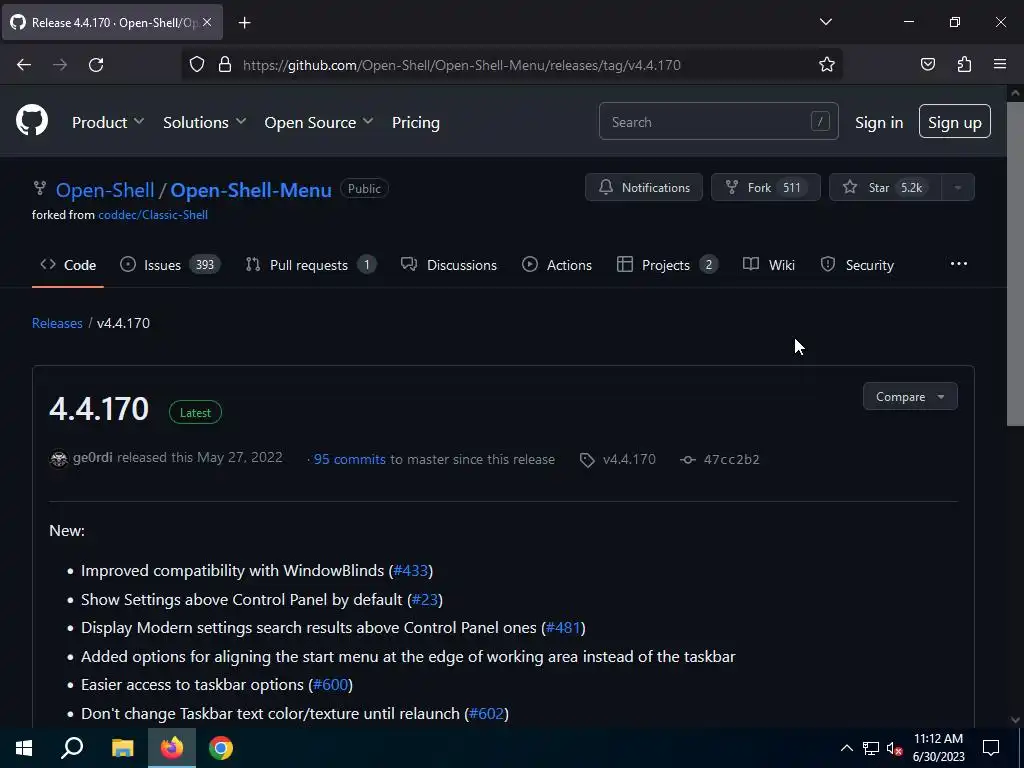Click the GitHub Octocat logo

[32, 120]
